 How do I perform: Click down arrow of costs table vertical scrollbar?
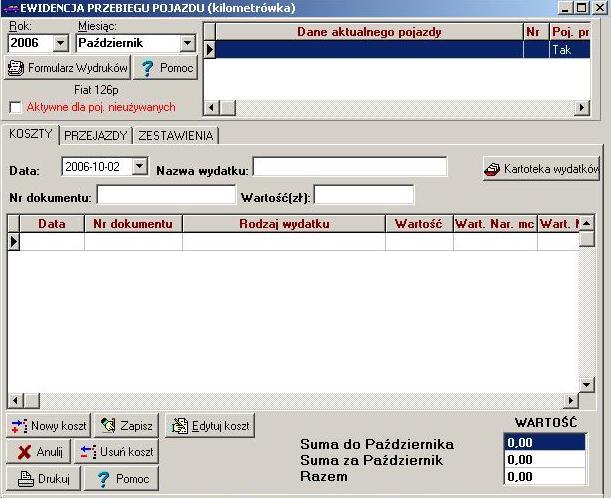tap(586, 385)
